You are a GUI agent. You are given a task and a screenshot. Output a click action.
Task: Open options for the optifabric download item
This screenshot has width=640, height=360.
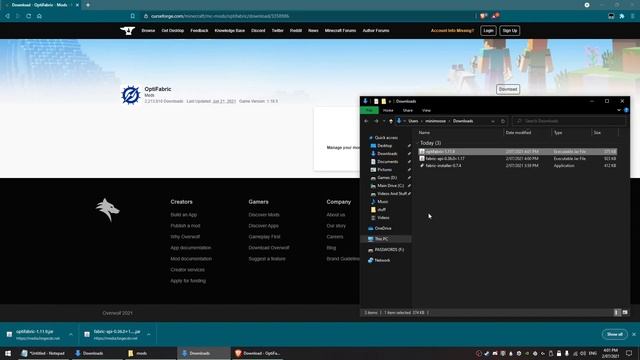[71, 334]
